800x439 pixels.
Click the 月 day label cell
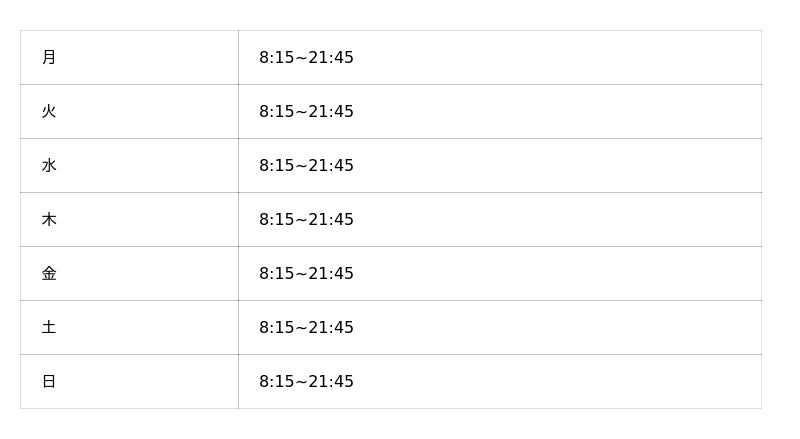point(49,58)
